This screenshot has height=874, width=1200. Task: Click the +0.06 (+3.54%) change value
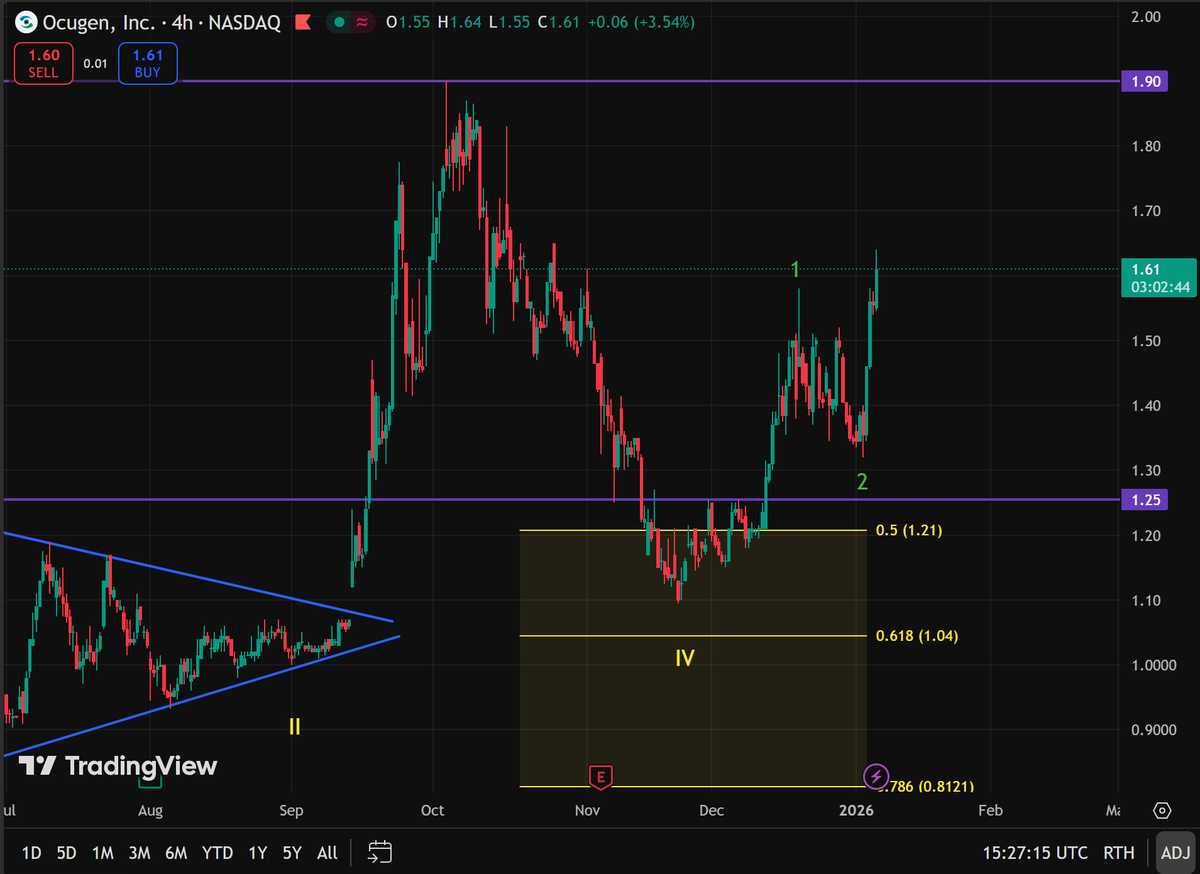(x=642, y=22)
